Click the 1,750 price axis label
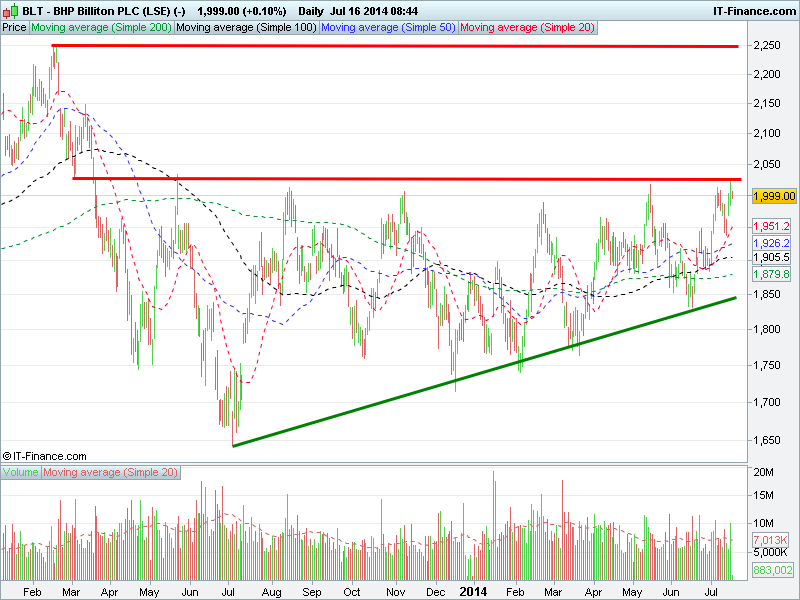This screenshot has width=800, height=600. (767, 366)
